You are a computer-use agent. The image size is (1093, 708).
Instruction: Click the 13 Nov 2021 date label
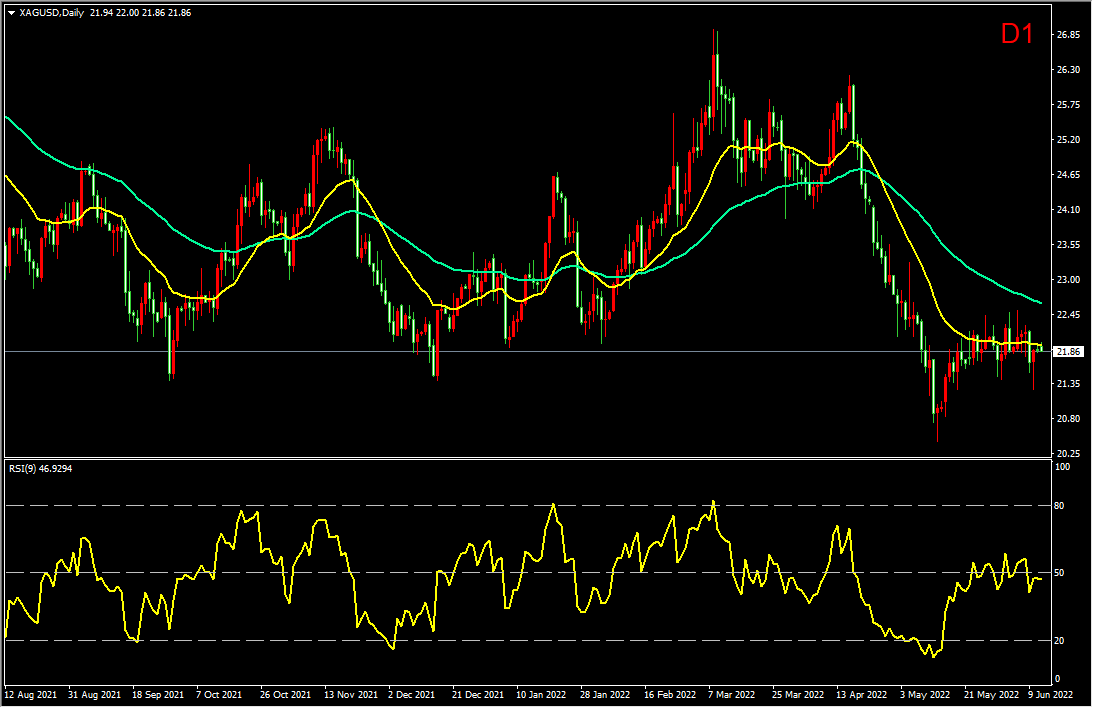(x=351, y=695)
